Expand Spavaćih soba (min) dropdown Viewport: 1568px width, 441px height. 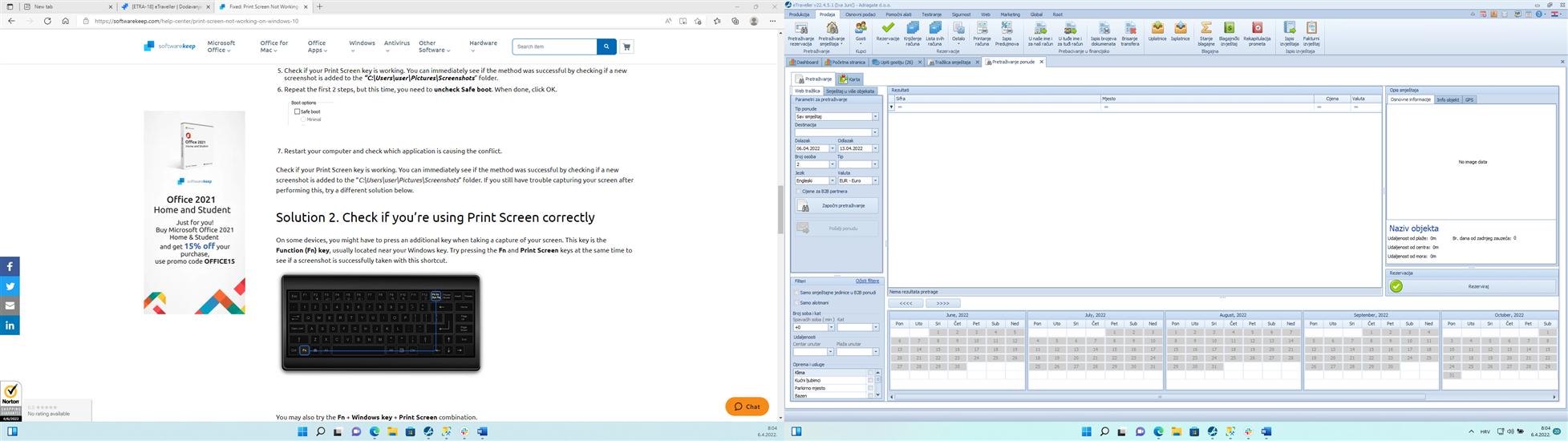pos(831,327)
